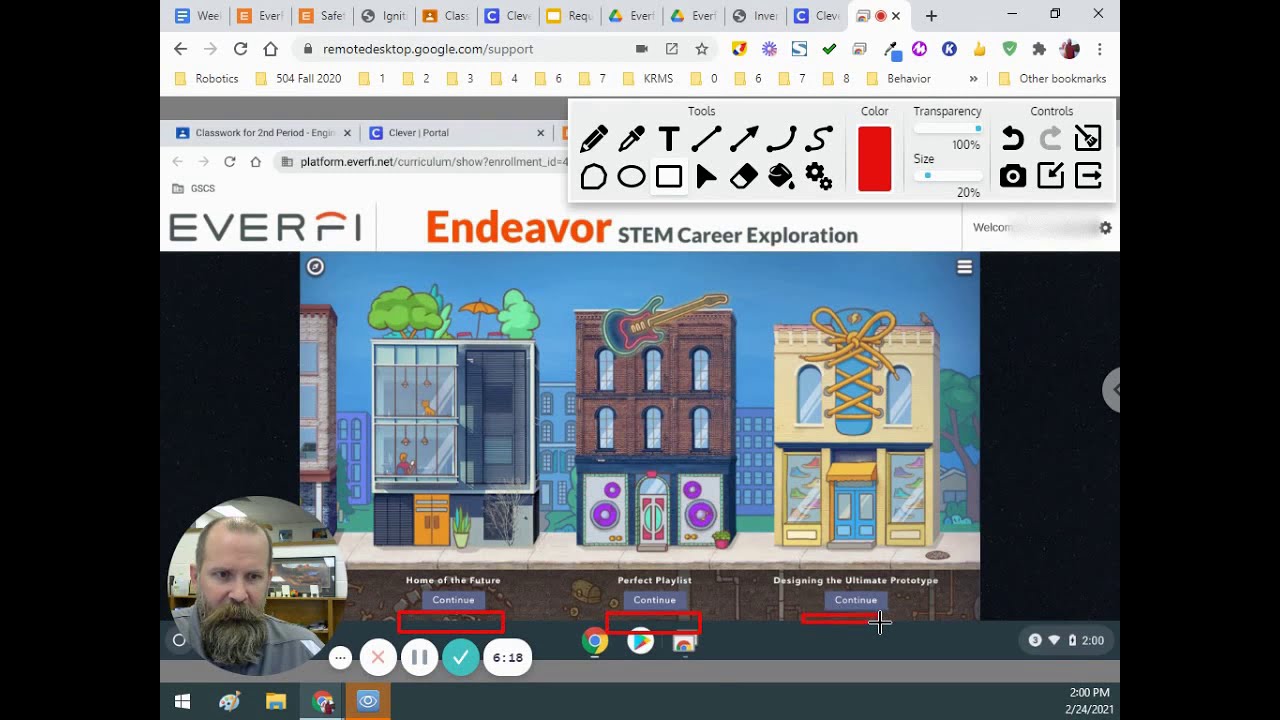Select the straight line tool
This screenshot has height=720, width=1280.
706,138
